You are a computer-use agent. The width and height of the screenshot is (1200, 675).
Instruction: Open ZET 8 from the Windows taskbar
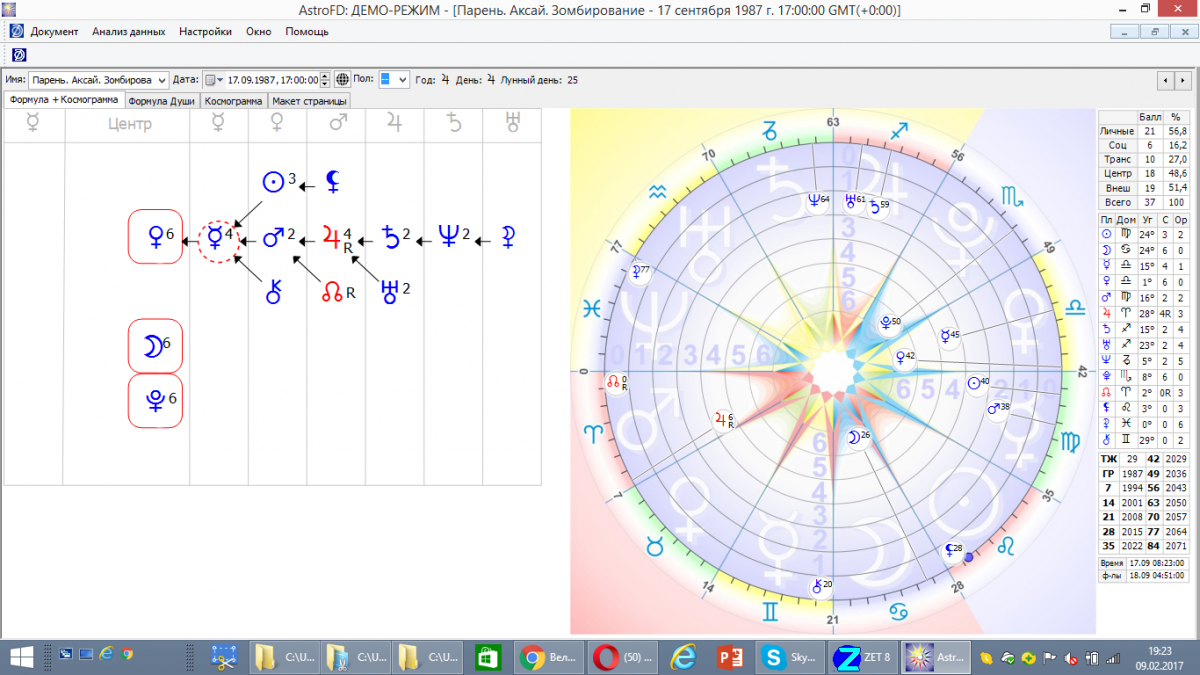(x=862, y=657)
